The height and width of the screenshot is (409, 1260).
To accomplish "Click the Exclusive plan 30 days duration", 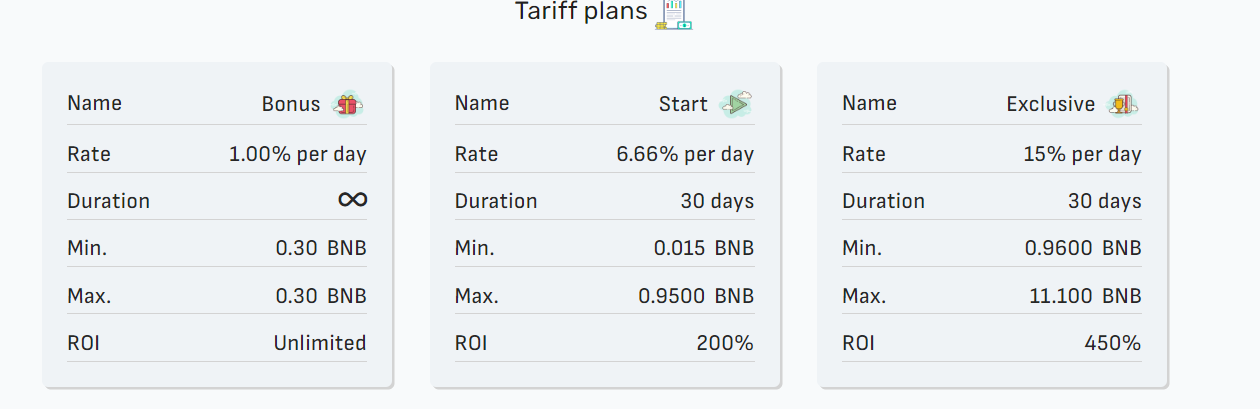I will pyautogui.click(x=1104, y=201).
